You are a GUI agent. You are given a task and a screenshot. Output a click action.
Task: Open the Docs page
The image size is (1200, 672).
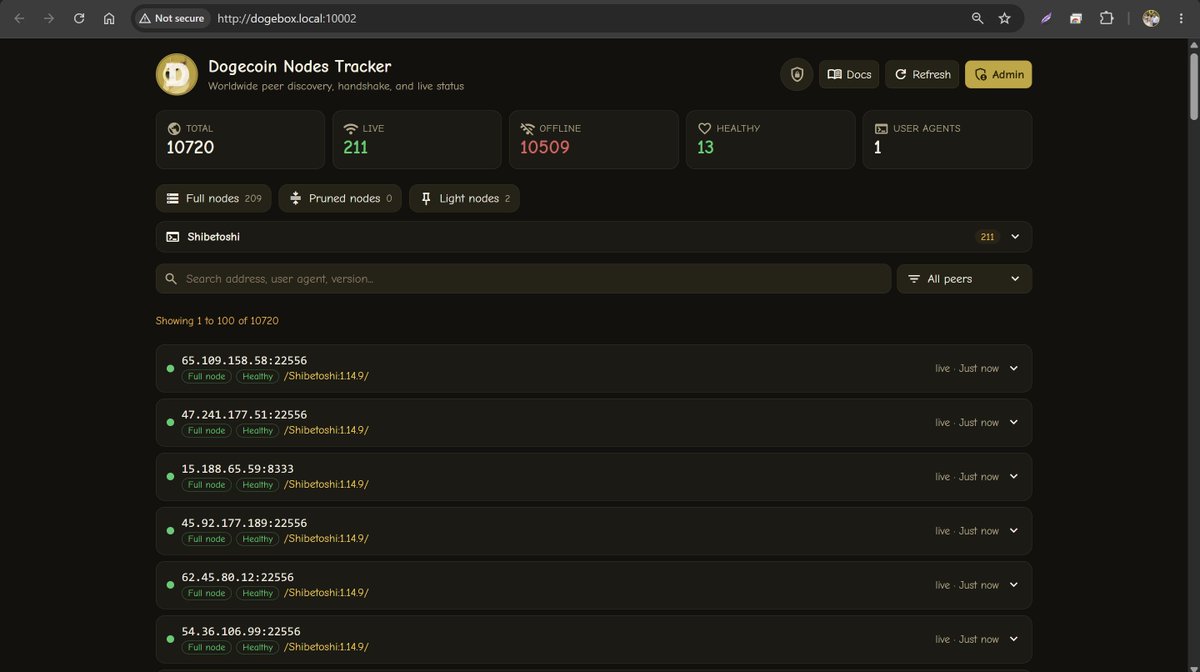(849, 75)
